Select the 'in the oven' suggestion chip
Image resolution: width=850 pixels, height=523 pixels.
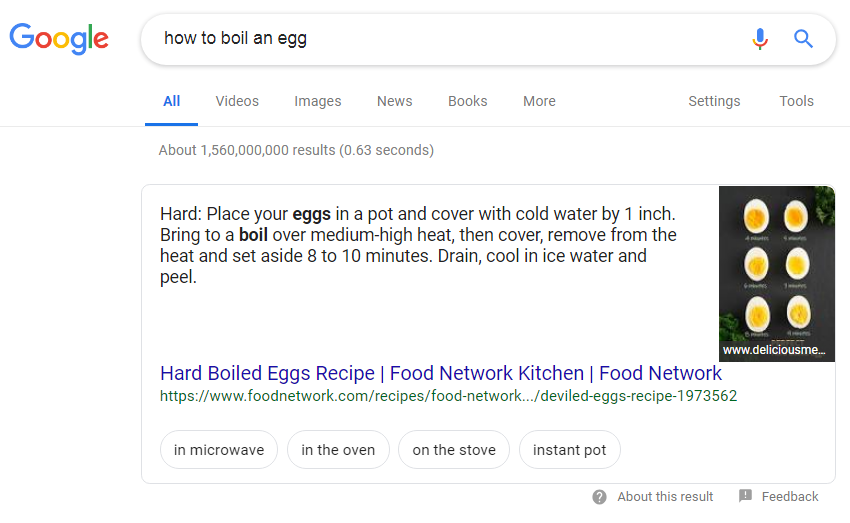tap(338, 450)
